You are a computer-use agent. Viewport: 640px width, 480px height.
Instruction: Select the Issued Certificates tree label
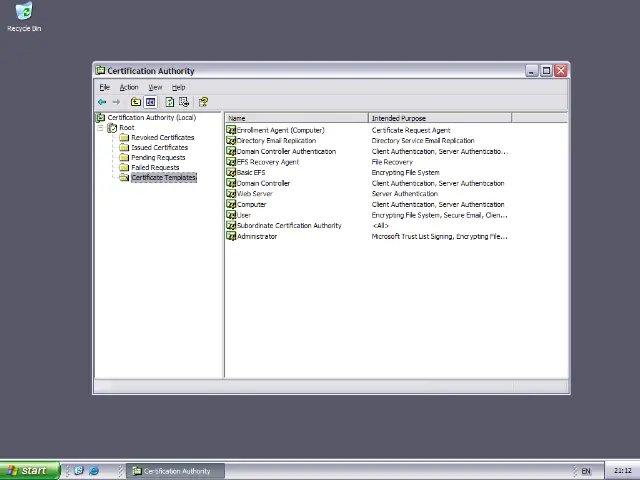pos(160,147)
